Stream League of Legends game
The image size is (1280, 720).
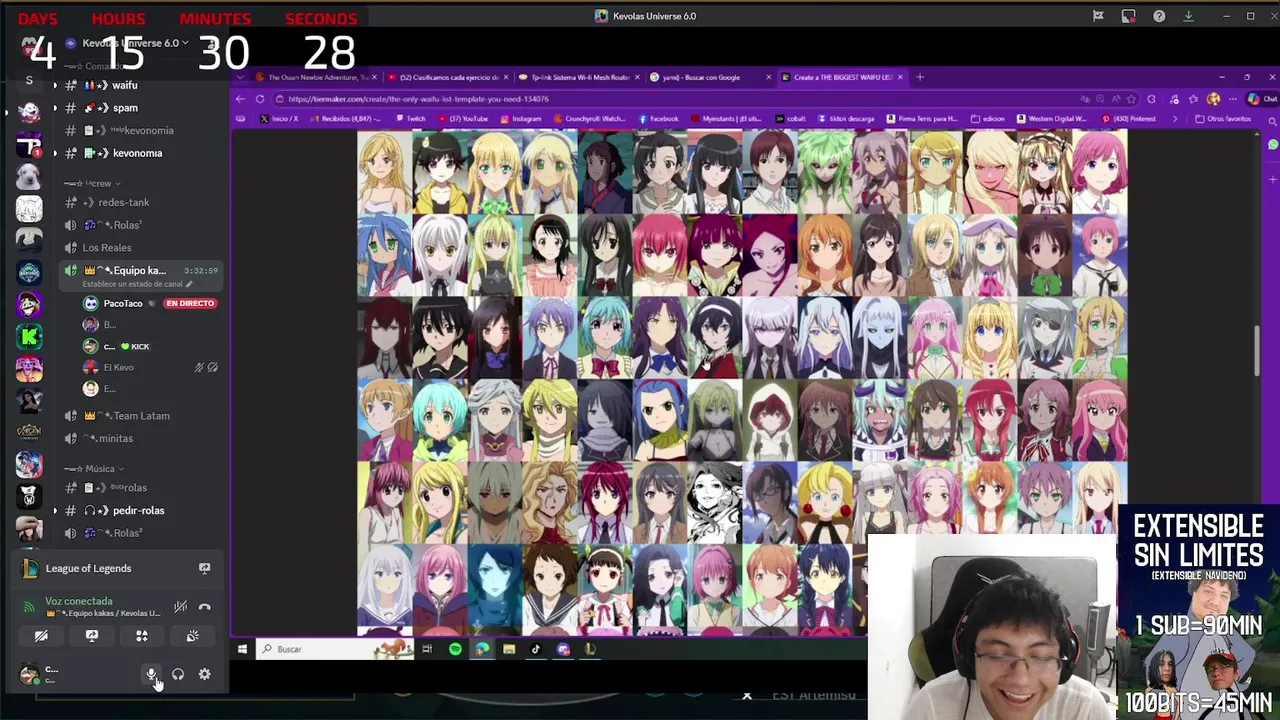point(204,568)
